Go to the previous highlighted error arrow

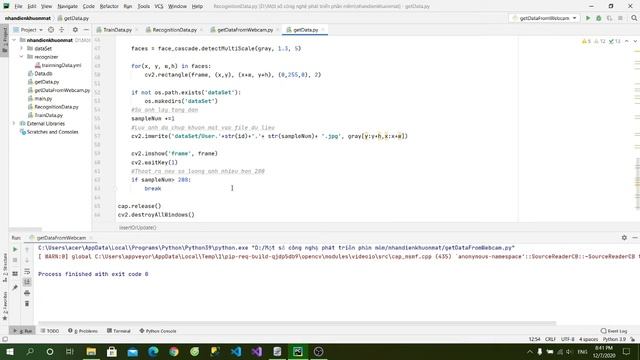(627, 41)
